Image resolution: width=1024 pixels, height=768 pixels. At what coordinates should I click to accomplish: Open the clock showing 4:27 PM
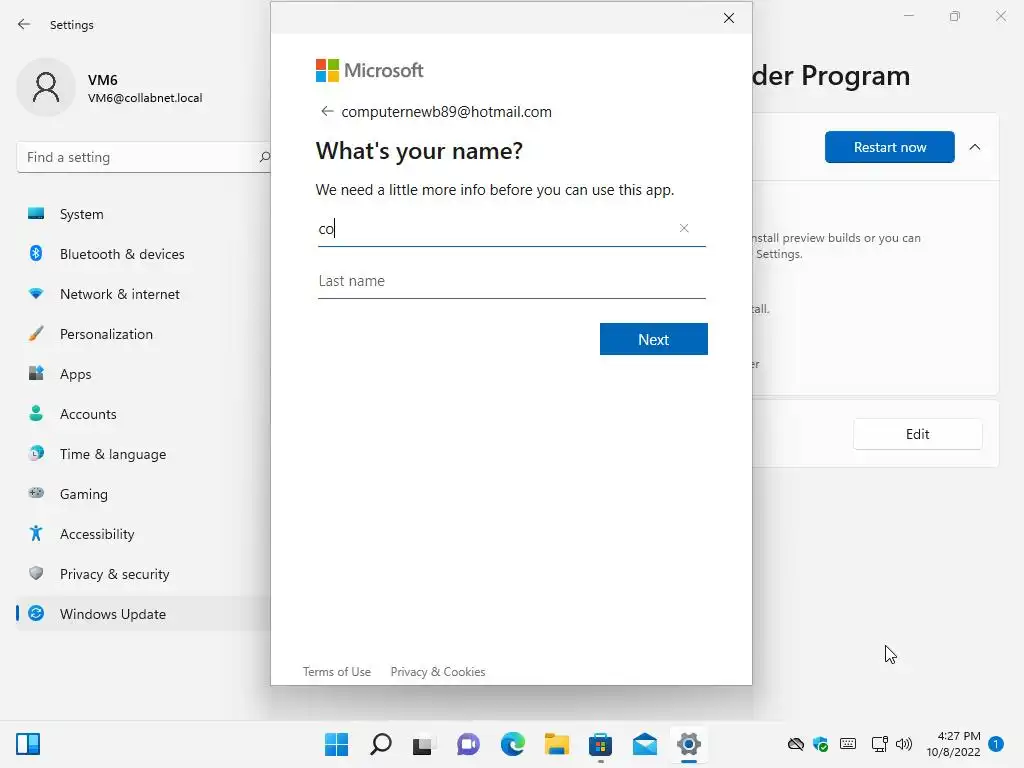953,744
